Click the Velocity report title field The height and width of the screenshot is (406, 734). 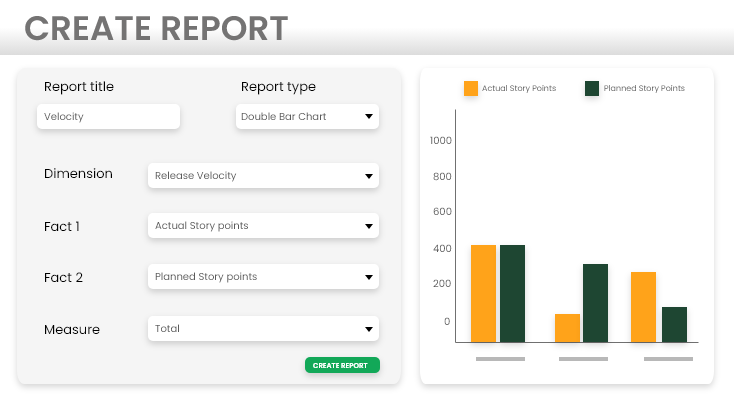click(x=108, y=117)
